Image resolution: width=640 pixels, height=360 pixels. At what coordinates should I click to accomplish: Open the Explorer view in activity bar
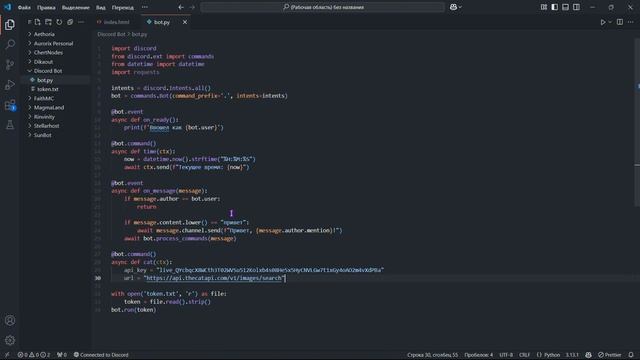[10, 24]
